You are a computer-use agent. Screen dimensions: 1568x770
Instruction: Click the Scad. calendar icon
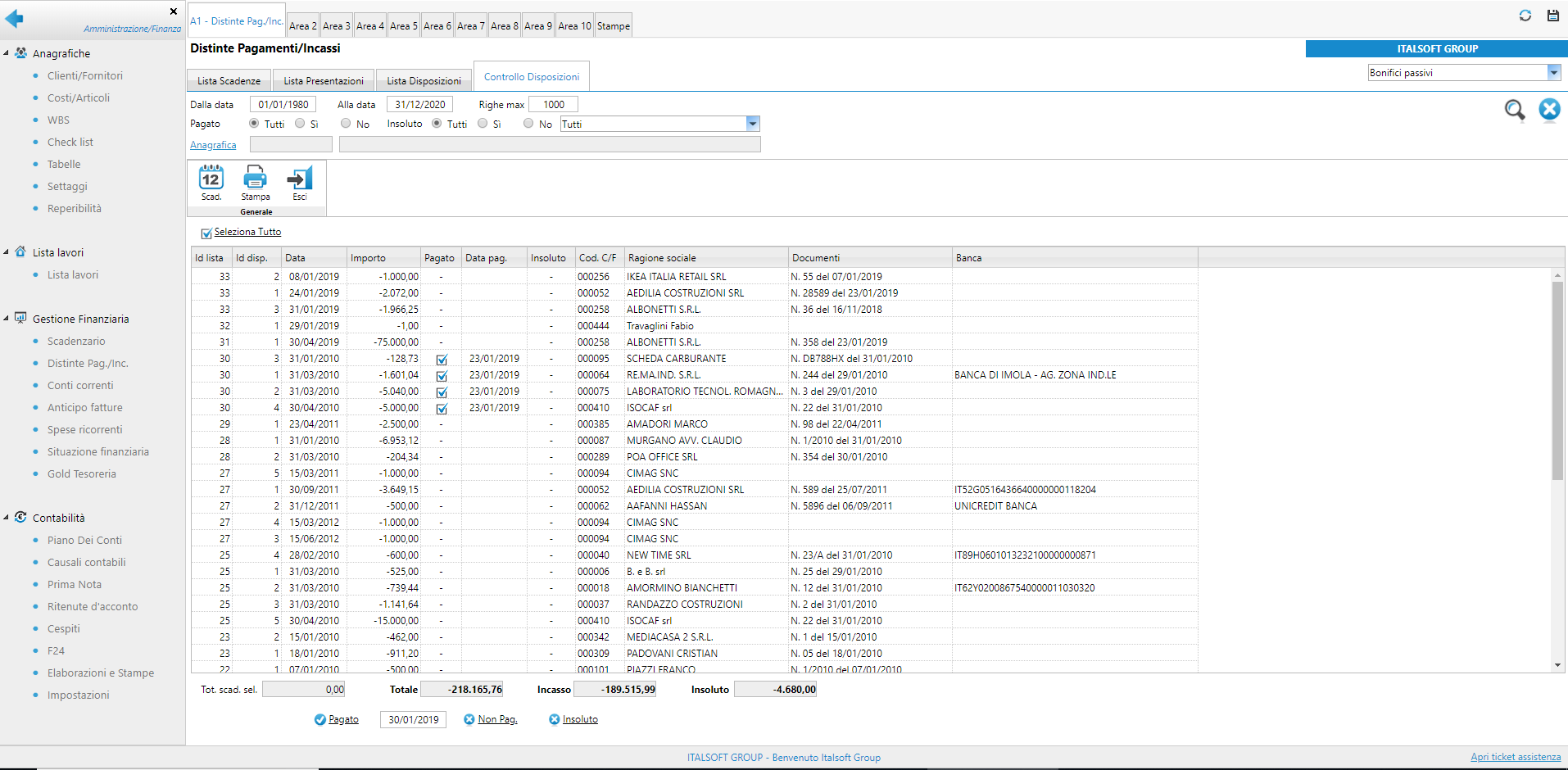coord(211,179)
